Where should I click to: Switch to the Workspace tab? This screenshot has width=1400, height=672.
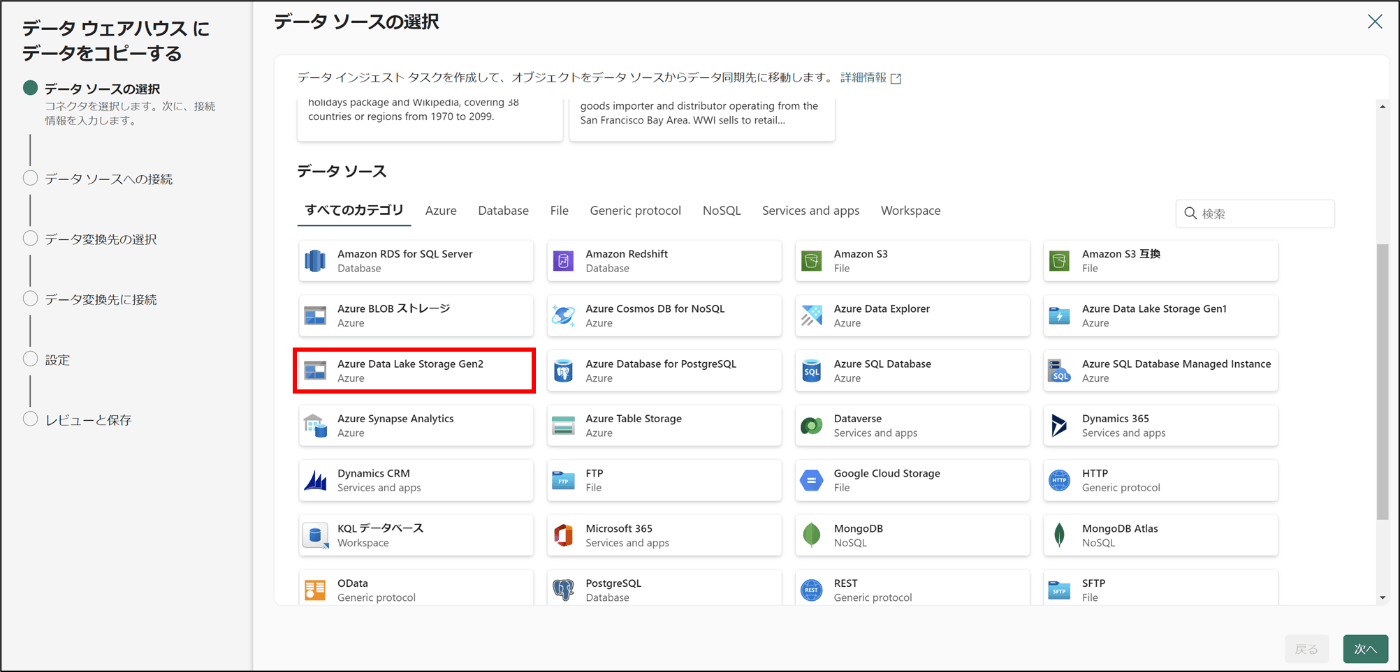click(910, 211)
